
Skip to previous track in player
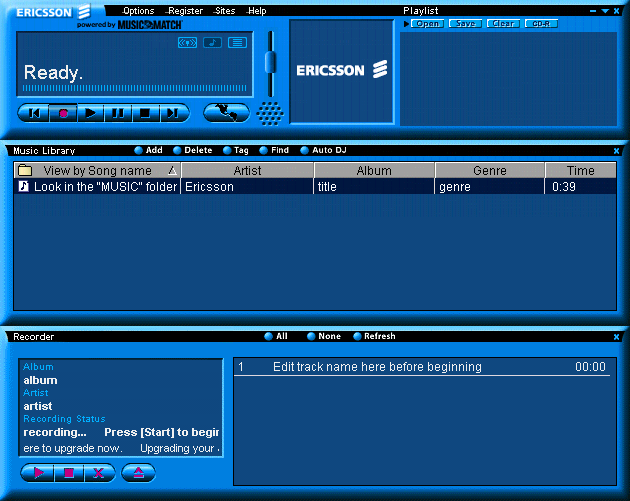(34, 113)
